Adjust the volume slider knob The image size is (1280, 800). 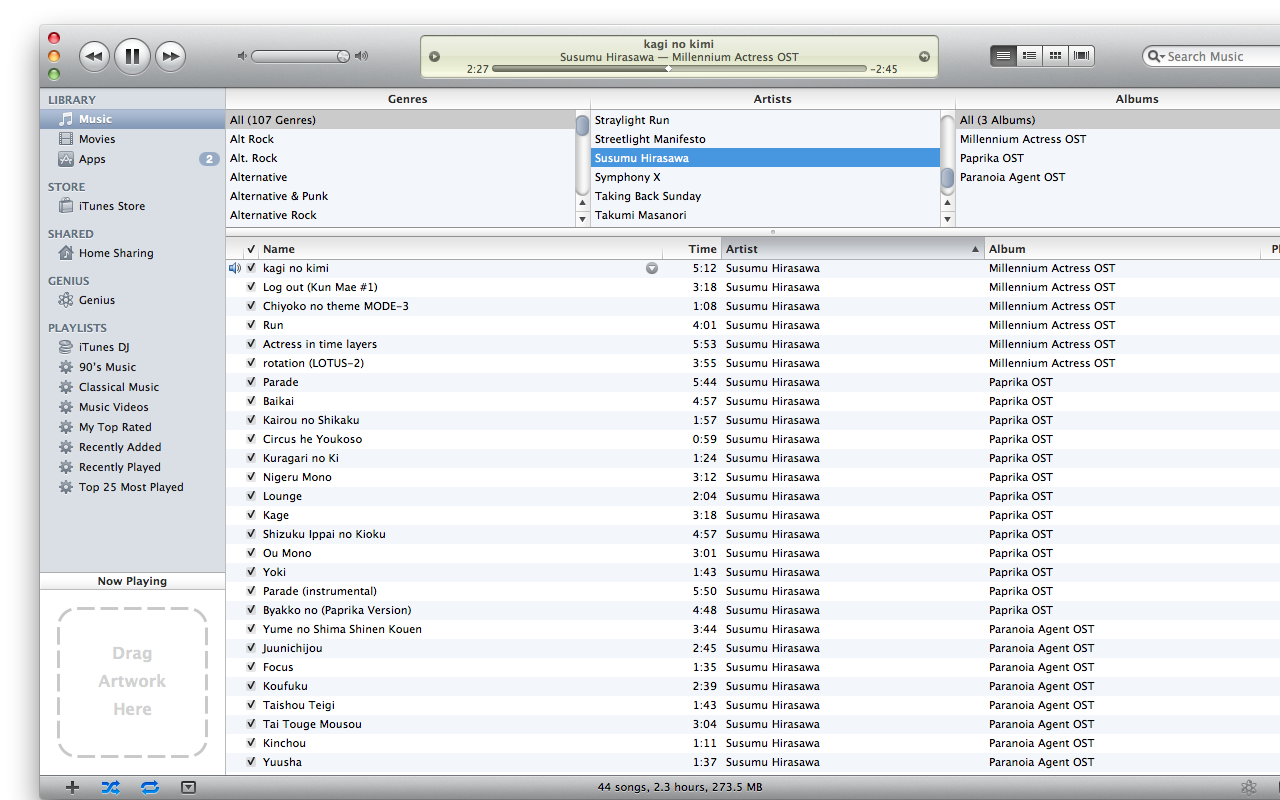coord(343,56)
